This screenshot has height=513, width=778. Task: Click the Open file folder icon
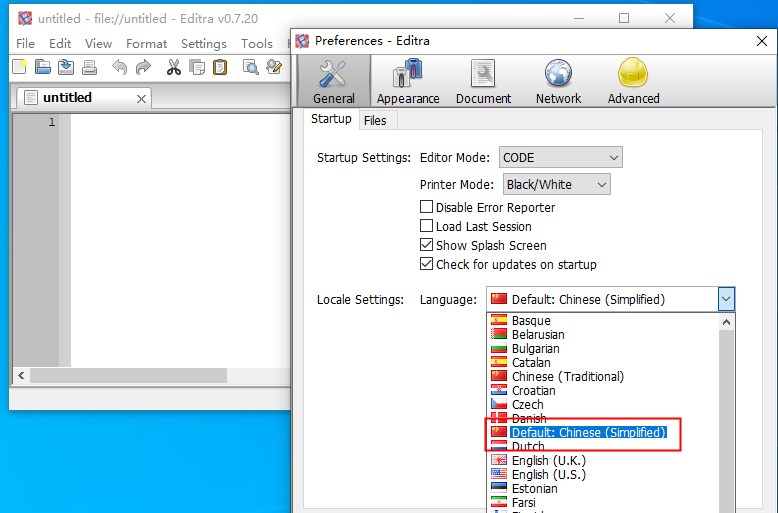pos(43,66)
